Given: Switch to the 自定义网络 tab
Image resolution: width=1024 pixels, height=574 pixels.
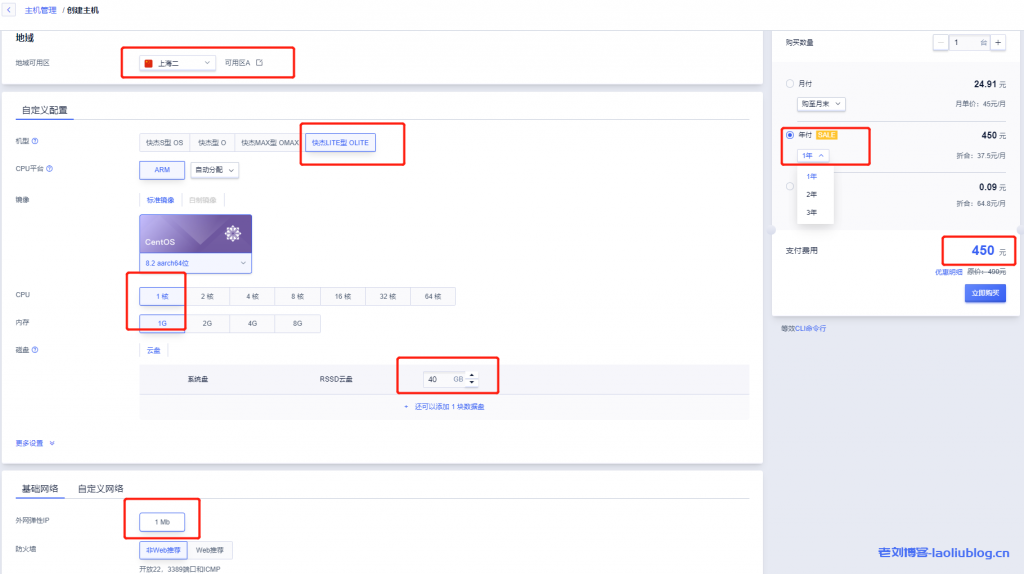Looking at the screenshot, I should [x=101, y=489].
